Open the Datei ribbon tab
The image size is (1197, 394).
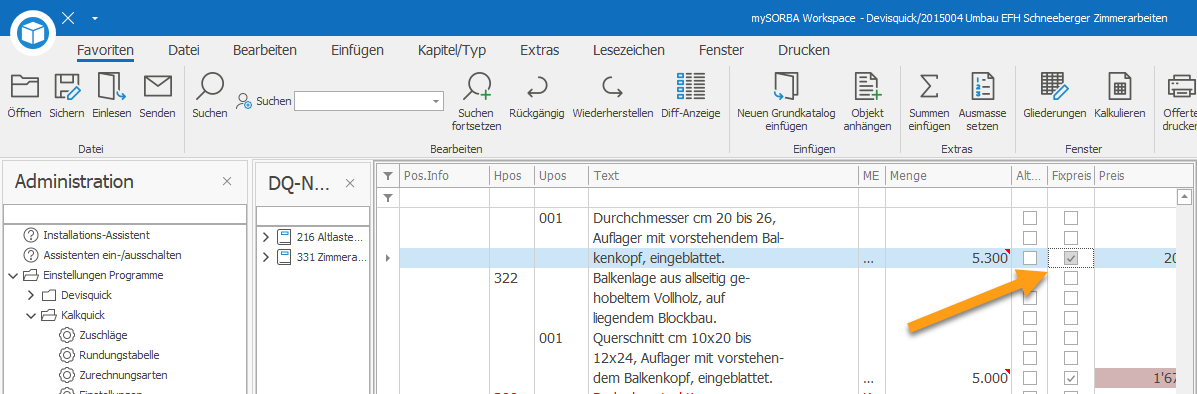(x=183, y=50)
